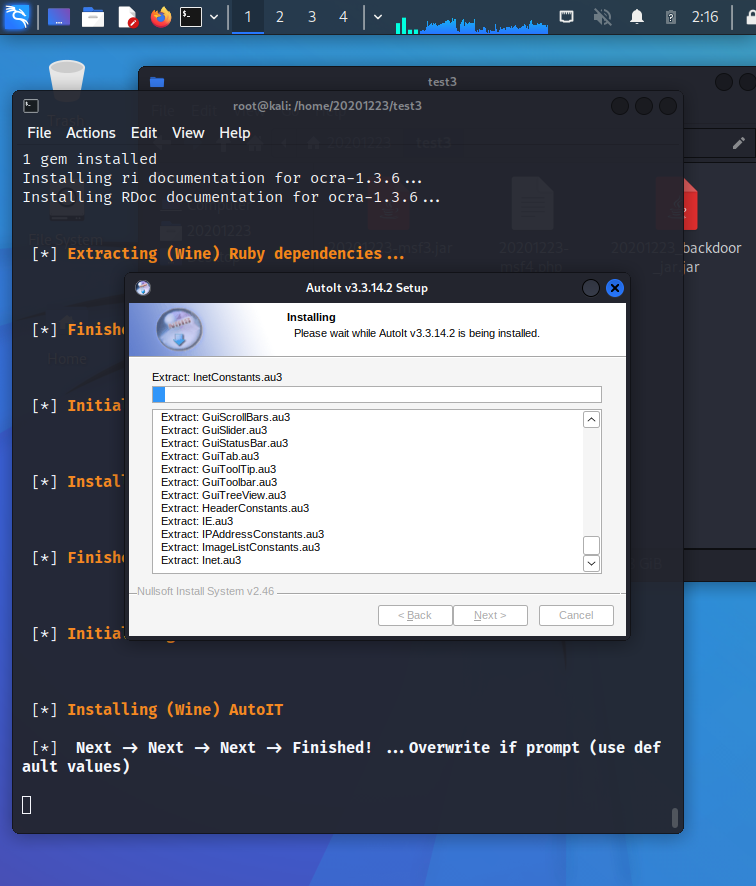This screenshot has width=756, height=886.
Task: Open the Kali dragon applications menu
Action: (x=17, y=16)
